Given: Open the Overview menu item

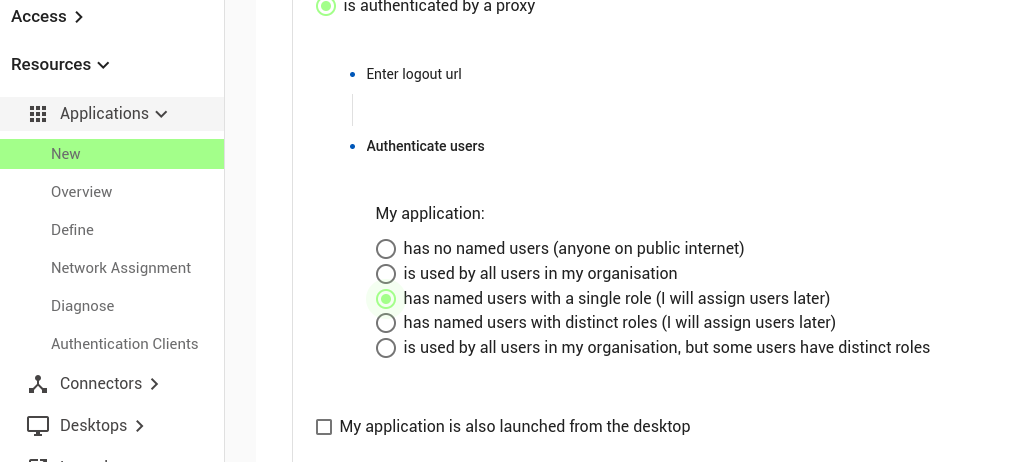Looking at the screenshot, I should point(81,192).
